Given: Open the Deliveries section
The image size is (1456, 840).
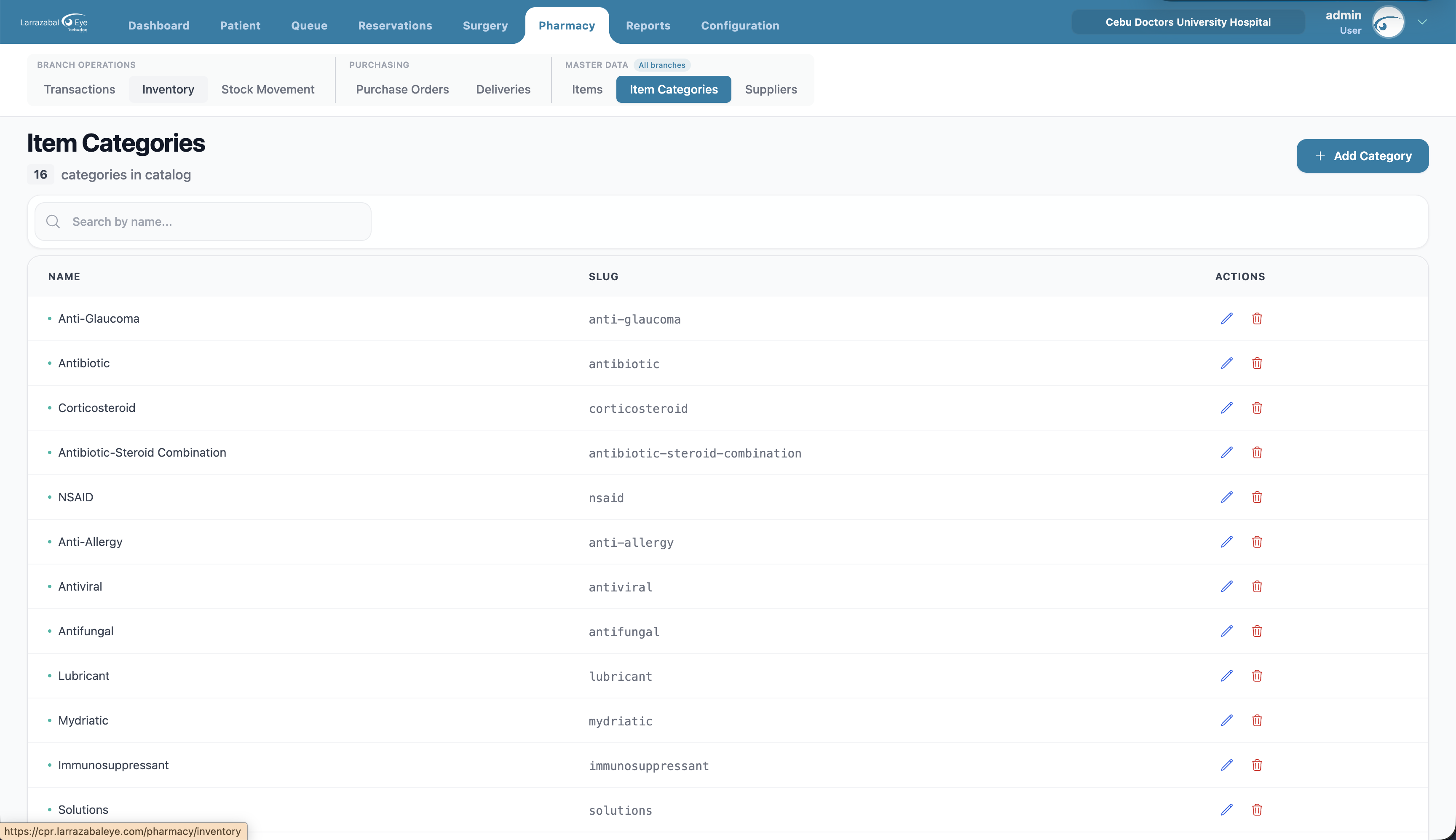Looking at the screenshot, I should pos(503,89).
